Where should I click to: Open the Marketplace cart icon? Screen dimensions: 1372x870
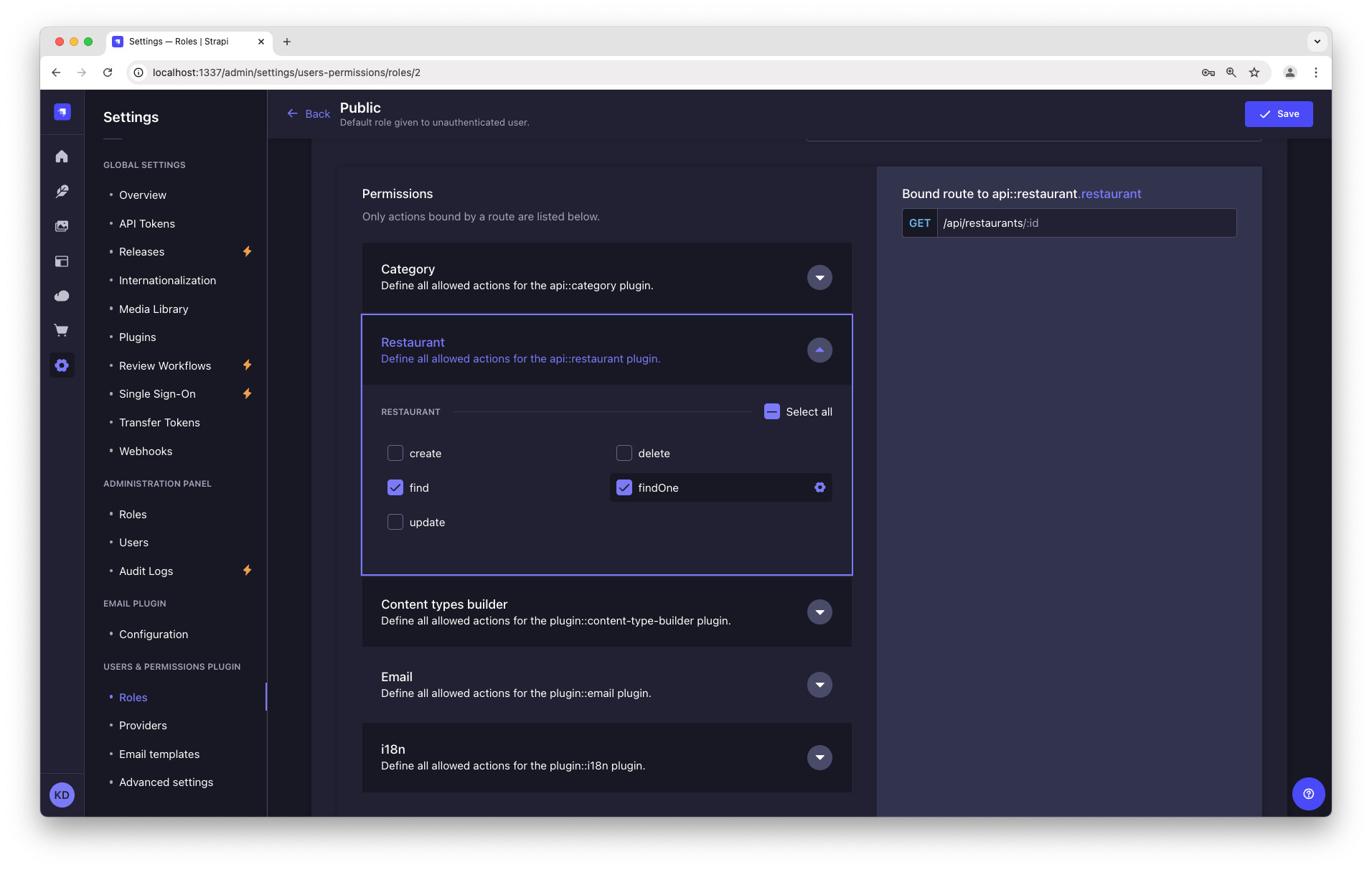point(62,330)
